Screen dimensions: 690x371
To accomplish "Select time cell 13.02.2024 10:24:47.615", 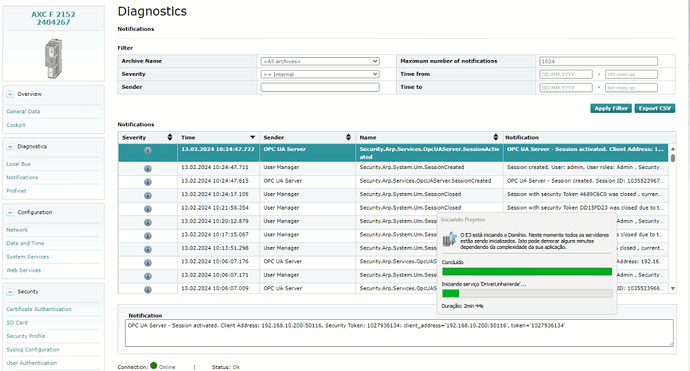I will click(x=218, y=182).
